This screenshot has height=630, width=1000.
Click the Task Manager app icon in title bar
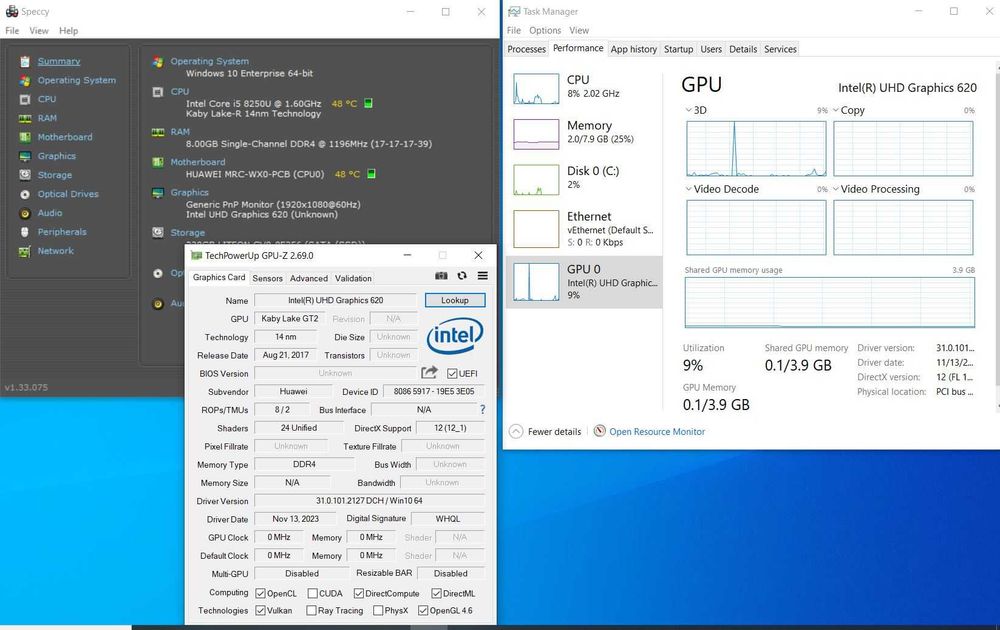[514, 11]
